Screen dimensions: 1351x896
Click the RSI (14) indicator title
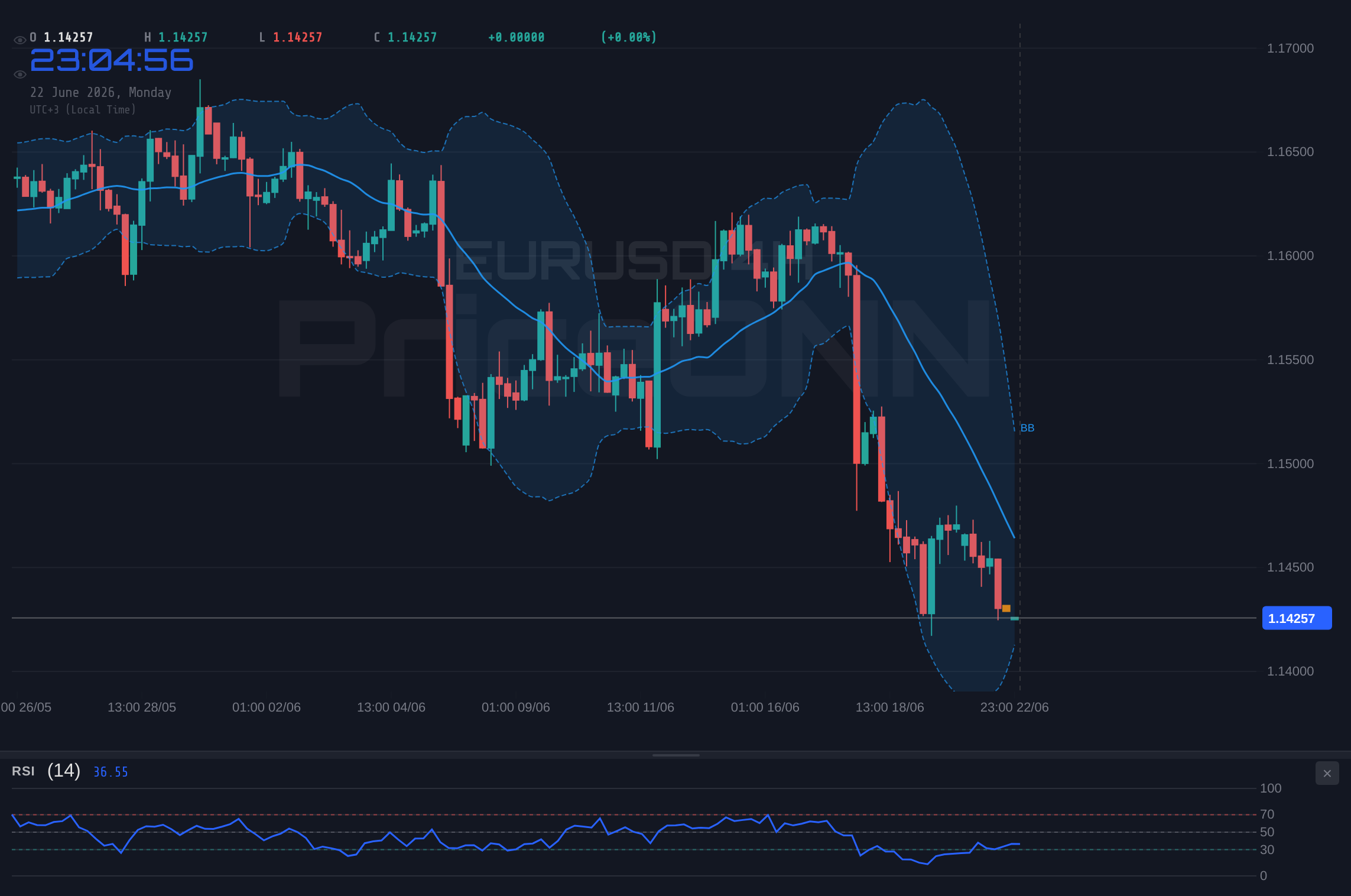click(x=46, y=771)
